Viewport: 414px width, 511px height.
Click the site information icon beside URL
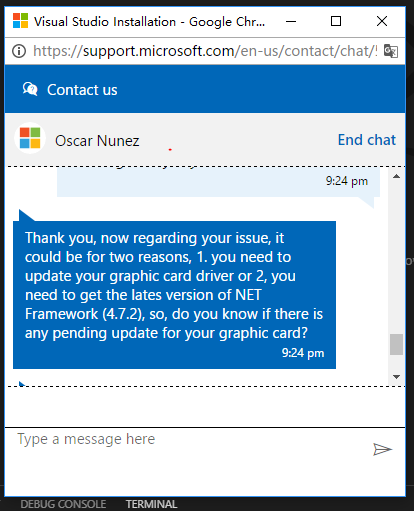click(19, 51)
